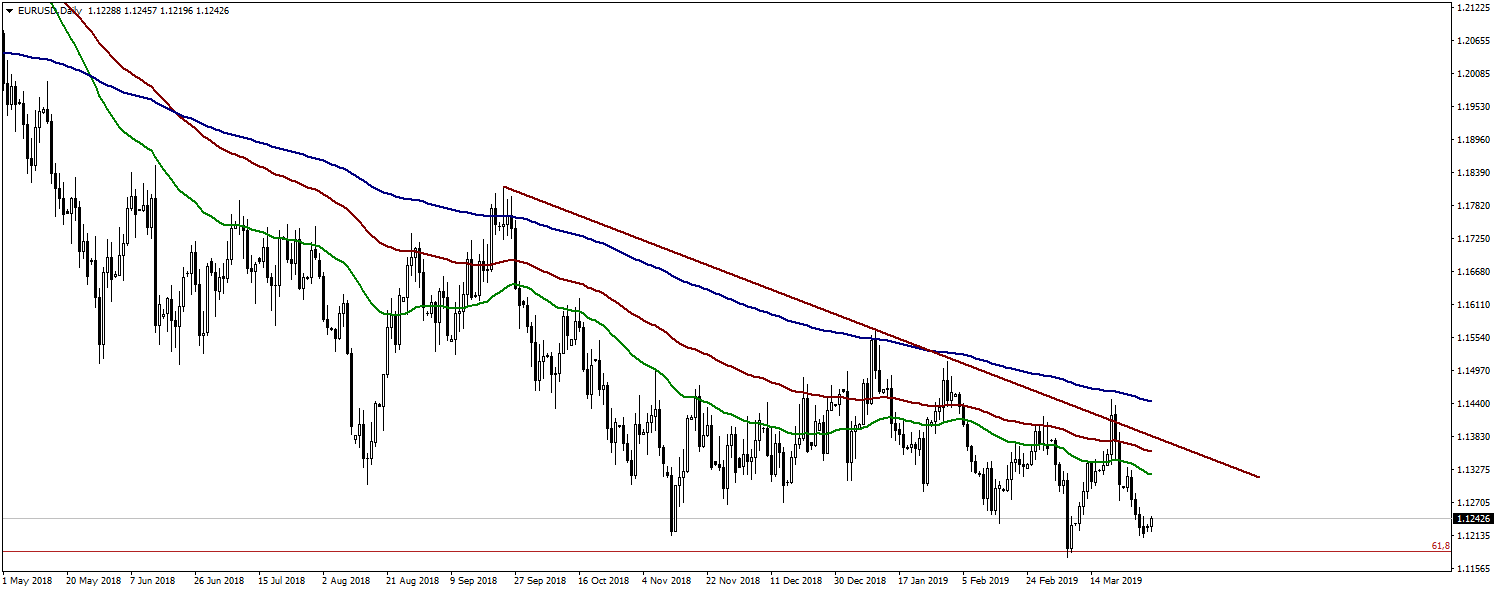1497x592 pixels.
Task: Click the 1.15540 price axis label
Action: click(x=1472, y=338)
